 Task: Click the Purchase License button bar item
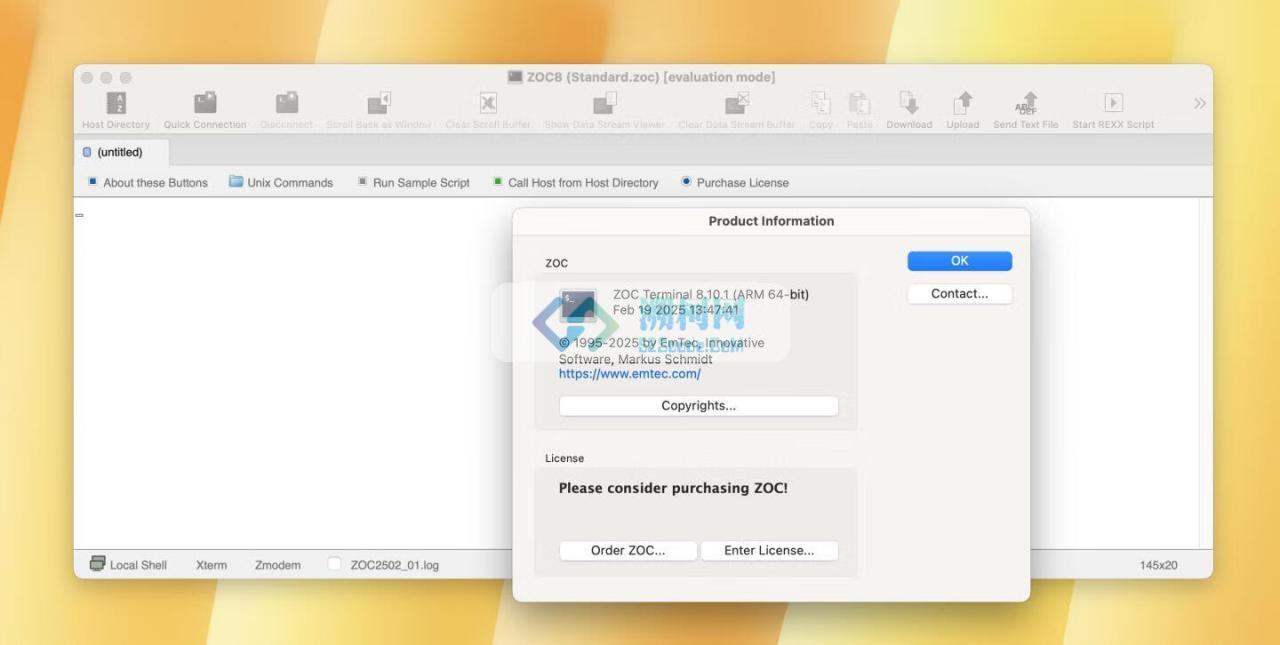click(735, 182)
